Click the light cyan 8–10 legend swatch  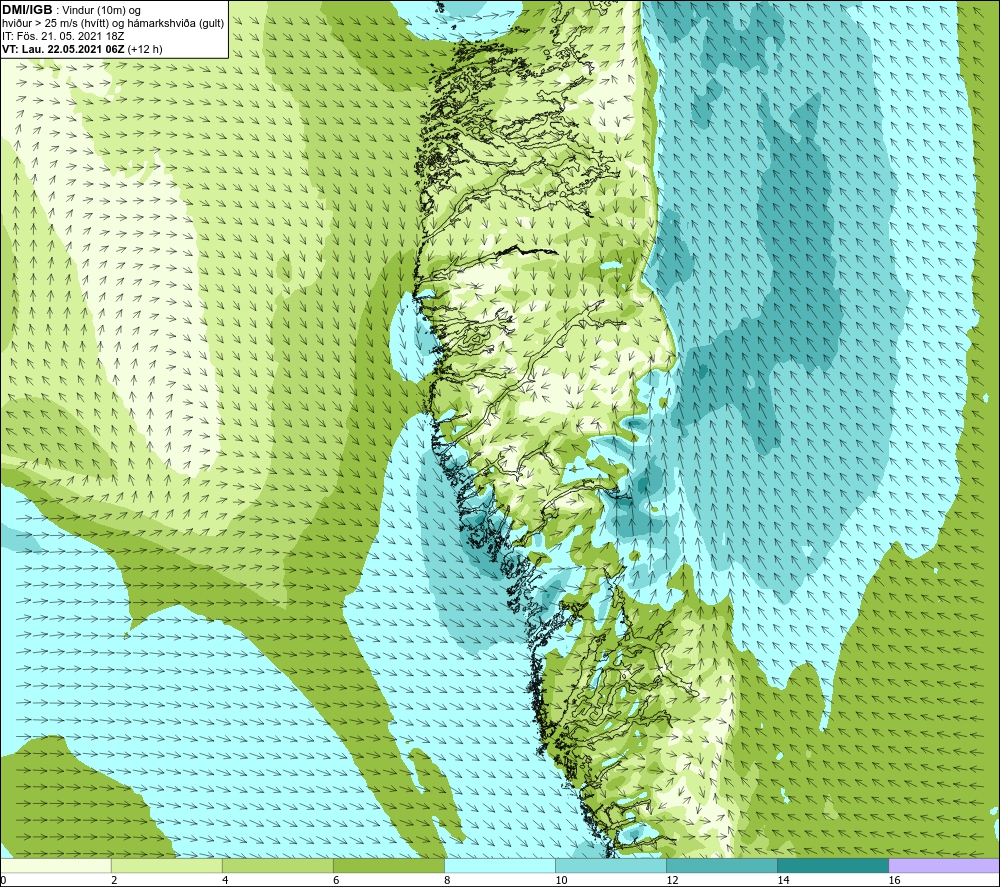(x=500, y=865)
